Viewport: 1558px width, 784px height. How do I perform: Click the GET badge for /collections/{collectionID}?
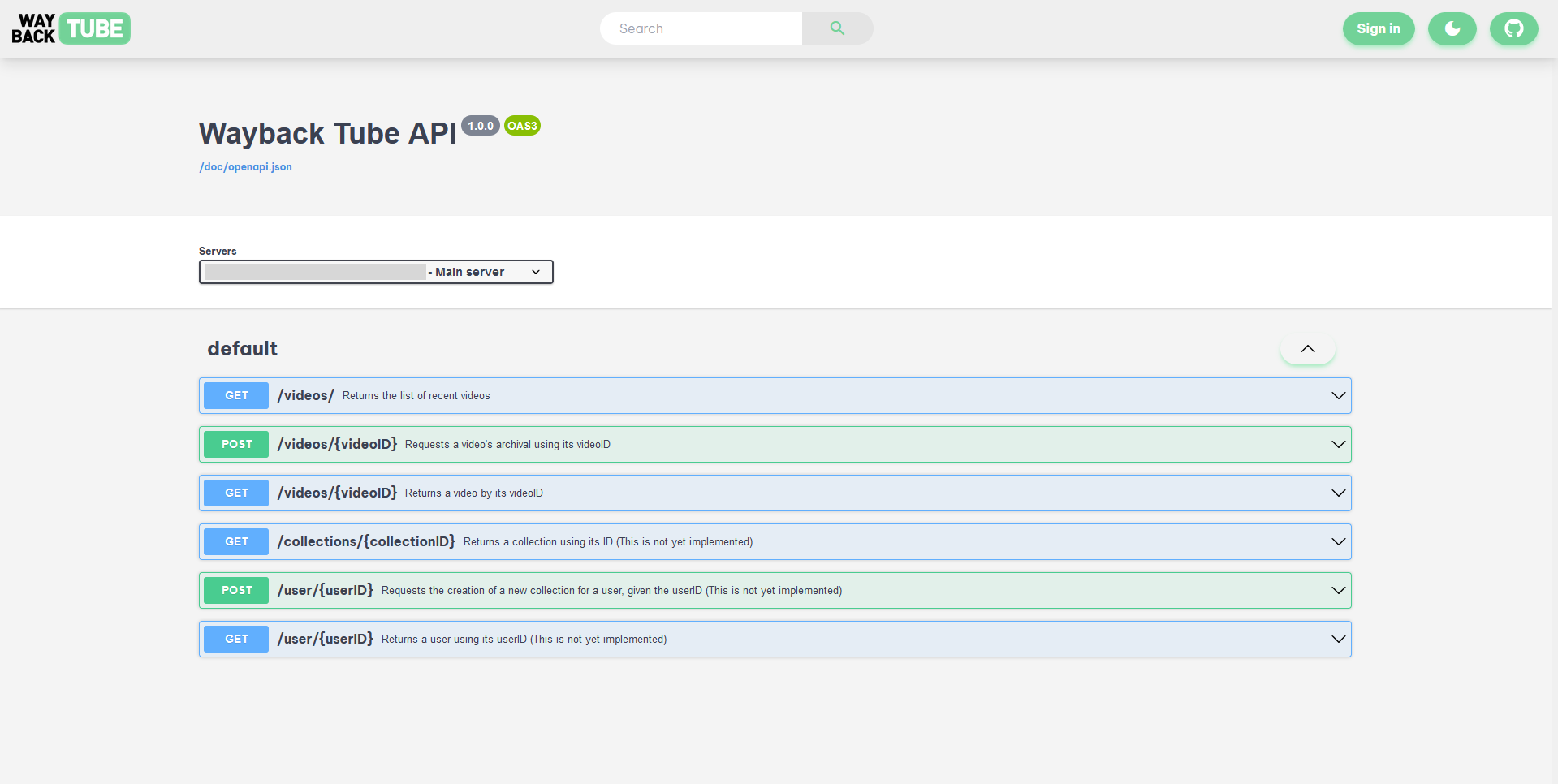click(x=236, y=542)
